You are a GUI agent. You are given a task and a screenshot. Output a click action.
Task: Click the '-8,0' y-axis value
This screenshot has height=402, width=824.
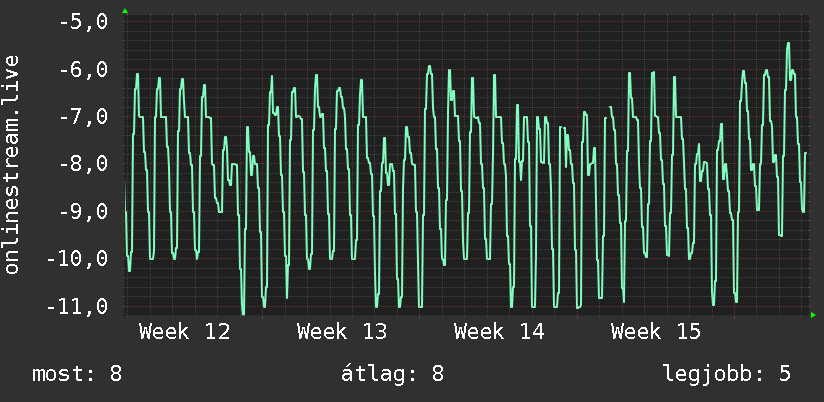[84, 164]
